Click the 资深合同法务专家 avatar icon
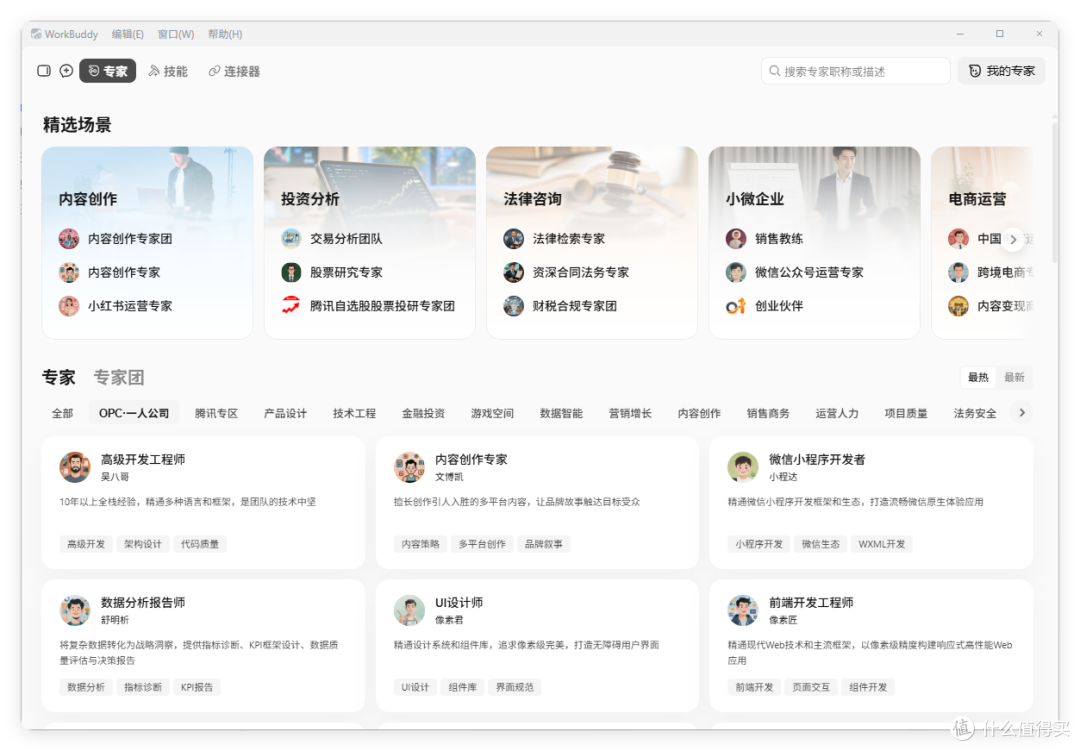This screenshot has height=751, width=1080. pyautogui.click(x=514, y=272)
